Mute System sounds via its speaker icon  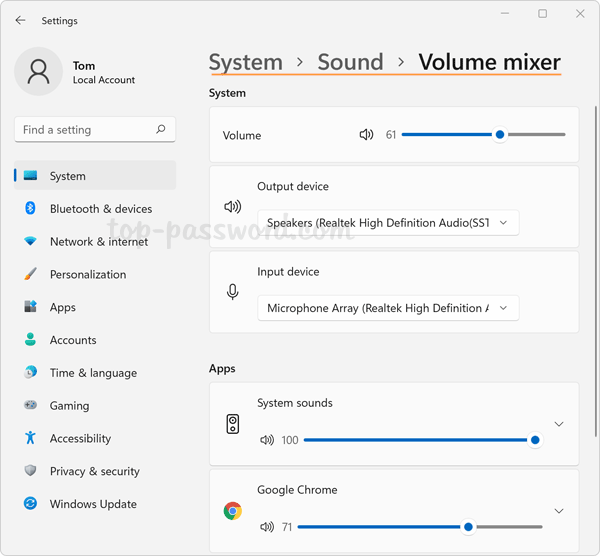click(267, 440)
